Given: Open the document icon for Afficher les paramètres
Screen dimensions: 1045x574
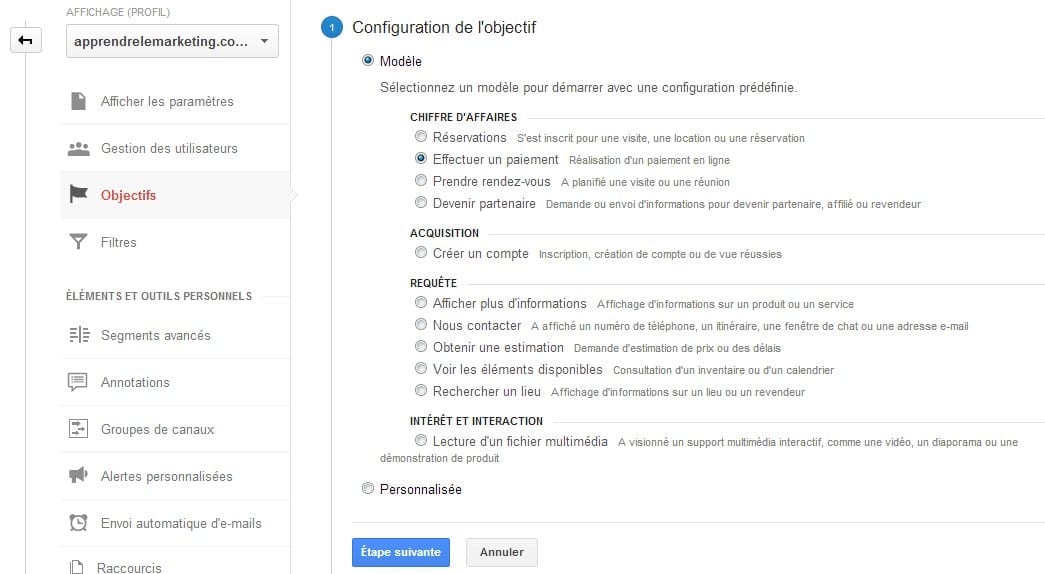Looking at the screenshot, I should coord(79,101).
